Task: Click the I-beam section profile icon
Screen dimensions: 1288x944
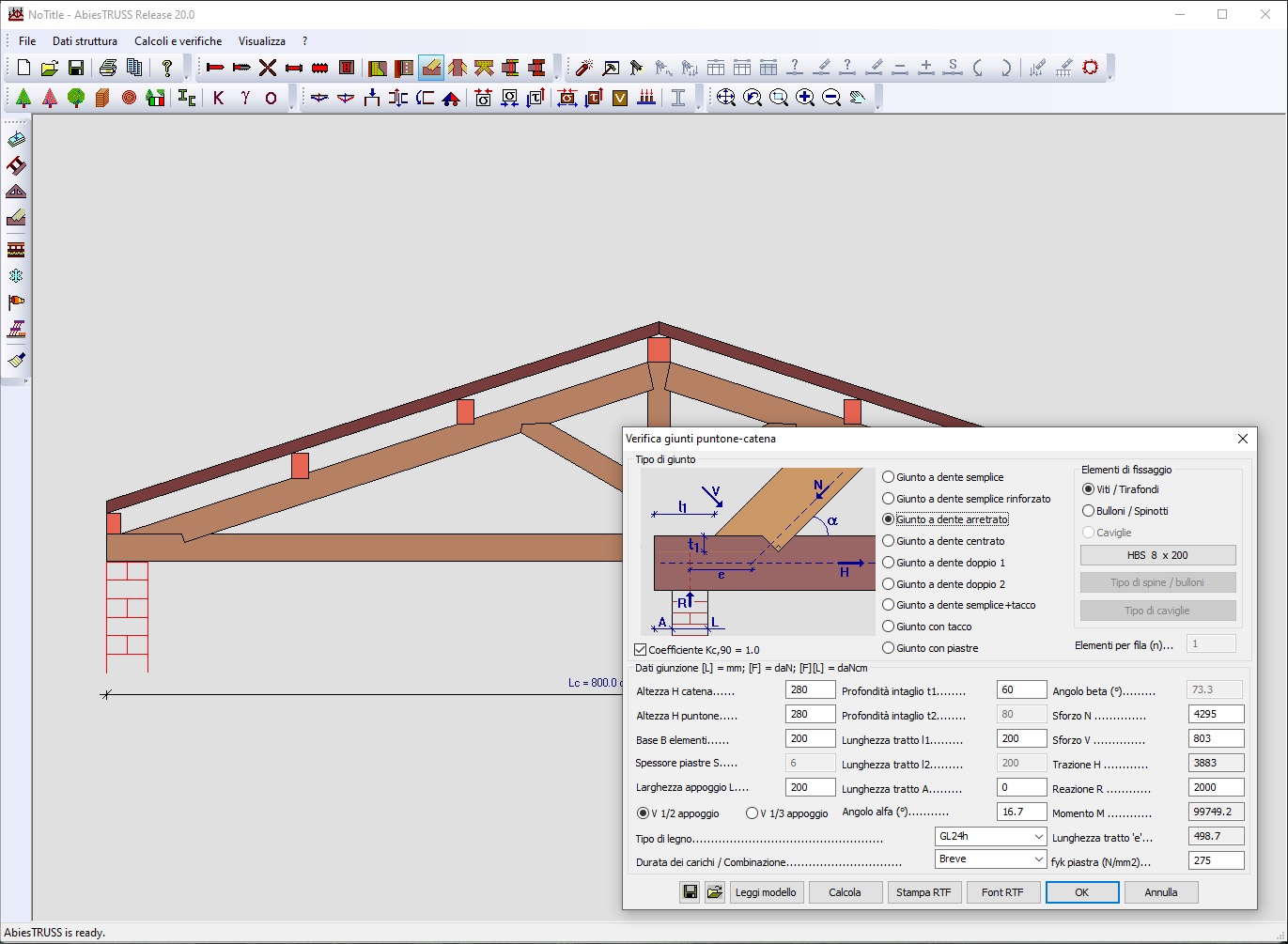Action: point(678,98)
